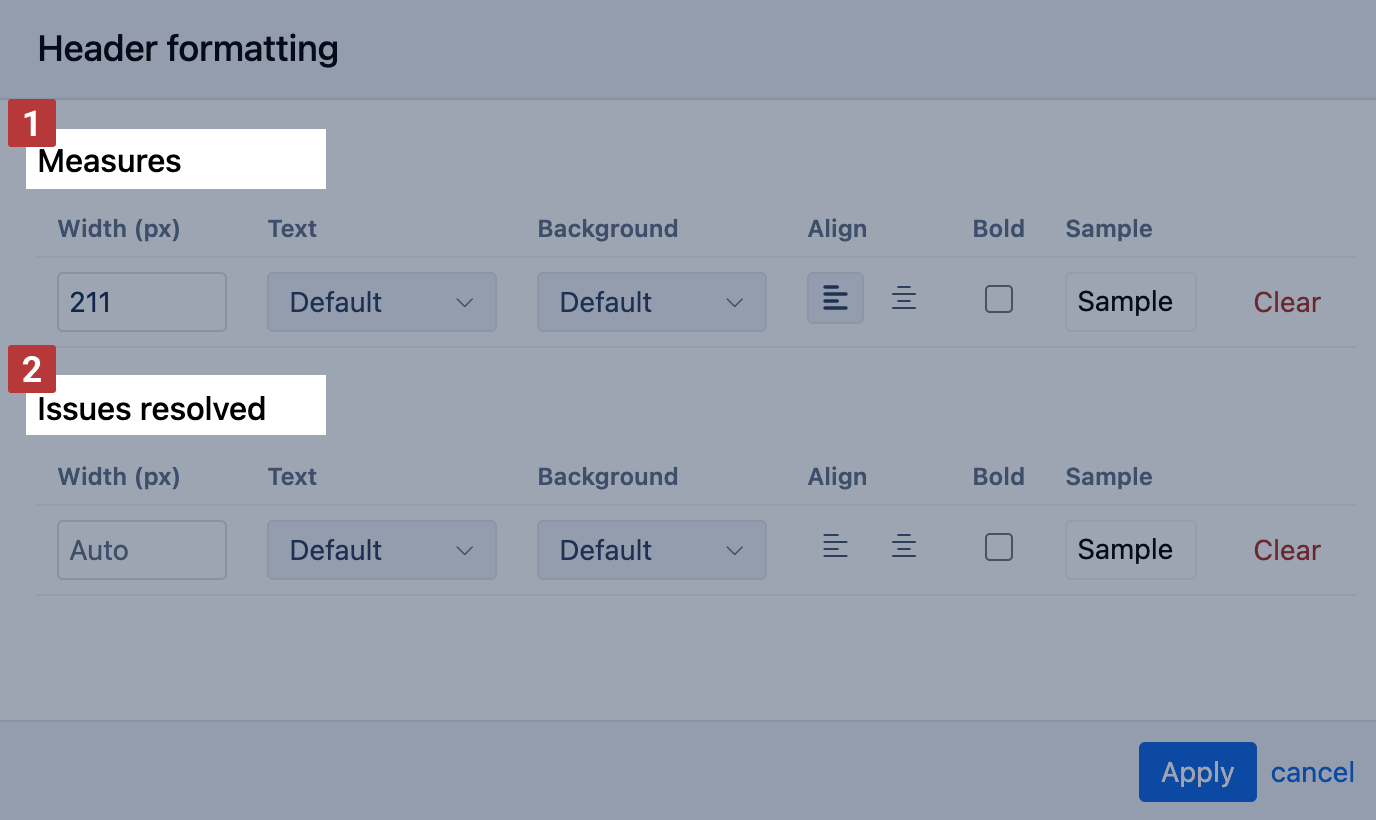Open Background dropdown for Issues resolved
1376x820 pixels.
coord(652,550)
